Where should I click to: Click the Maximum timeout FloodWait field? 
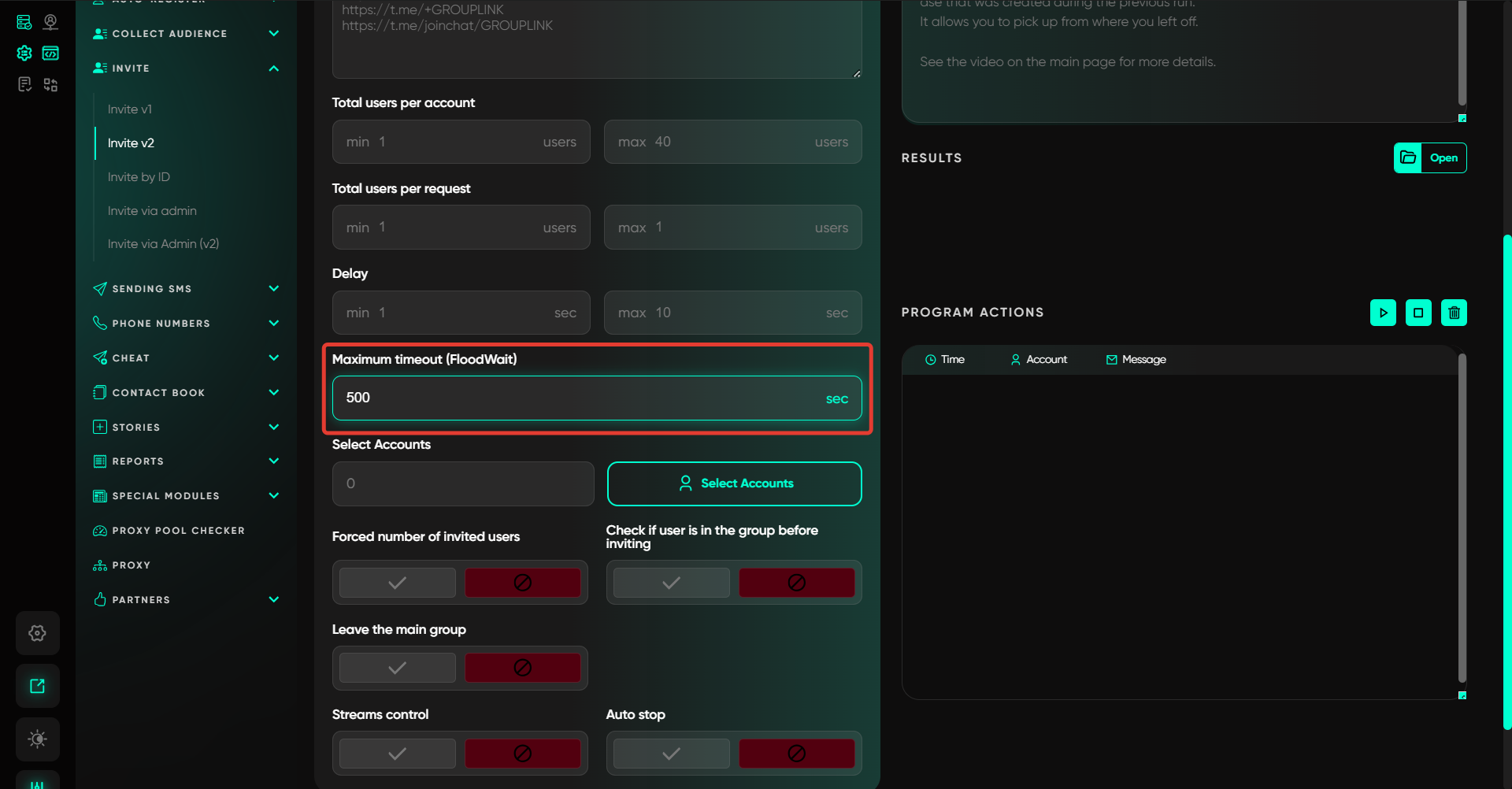pyautogui.click(x=583, y=398)
